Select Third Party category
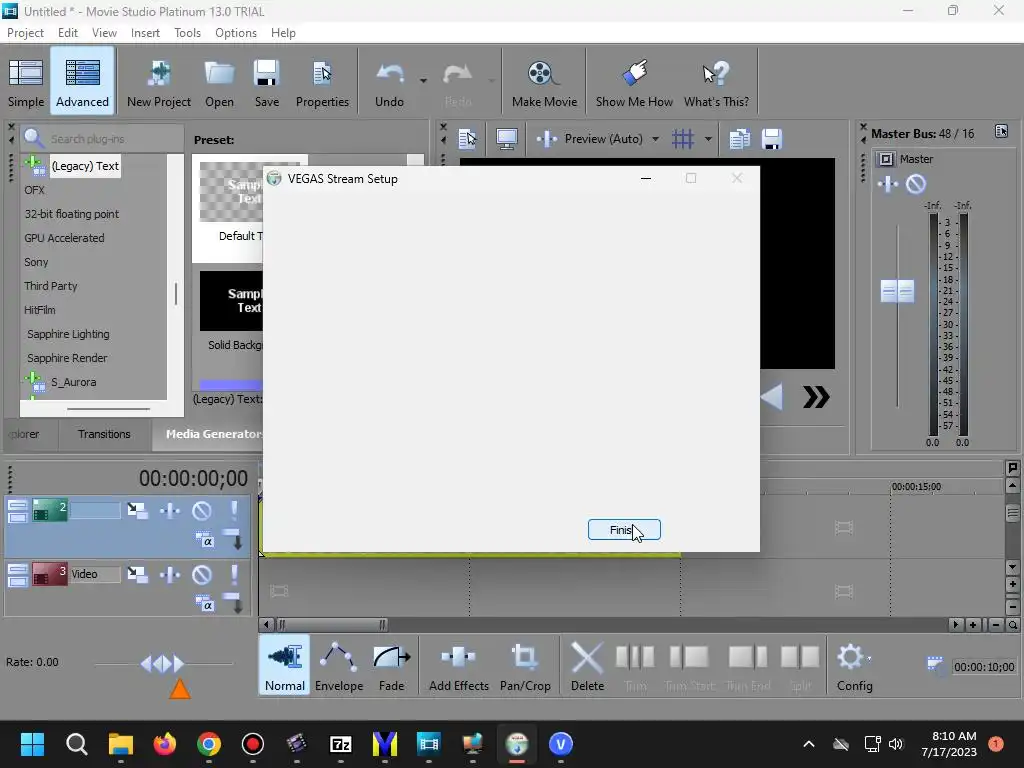 tap(50, 286)
